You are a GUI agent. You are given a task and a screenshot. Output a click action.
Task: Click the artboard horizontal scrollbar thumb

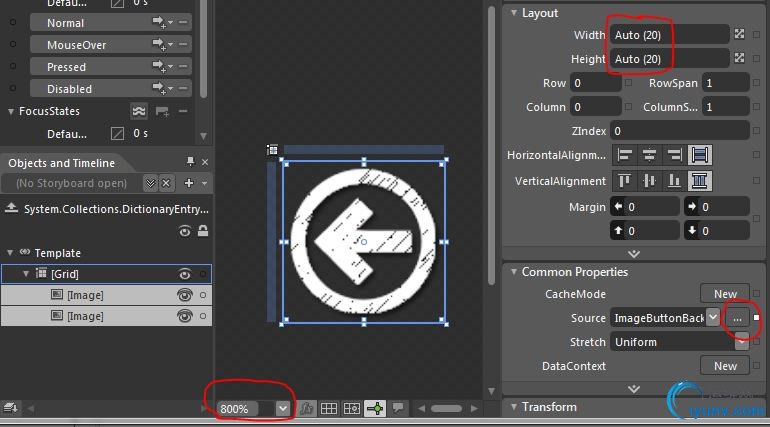click(x=446, y=408)
